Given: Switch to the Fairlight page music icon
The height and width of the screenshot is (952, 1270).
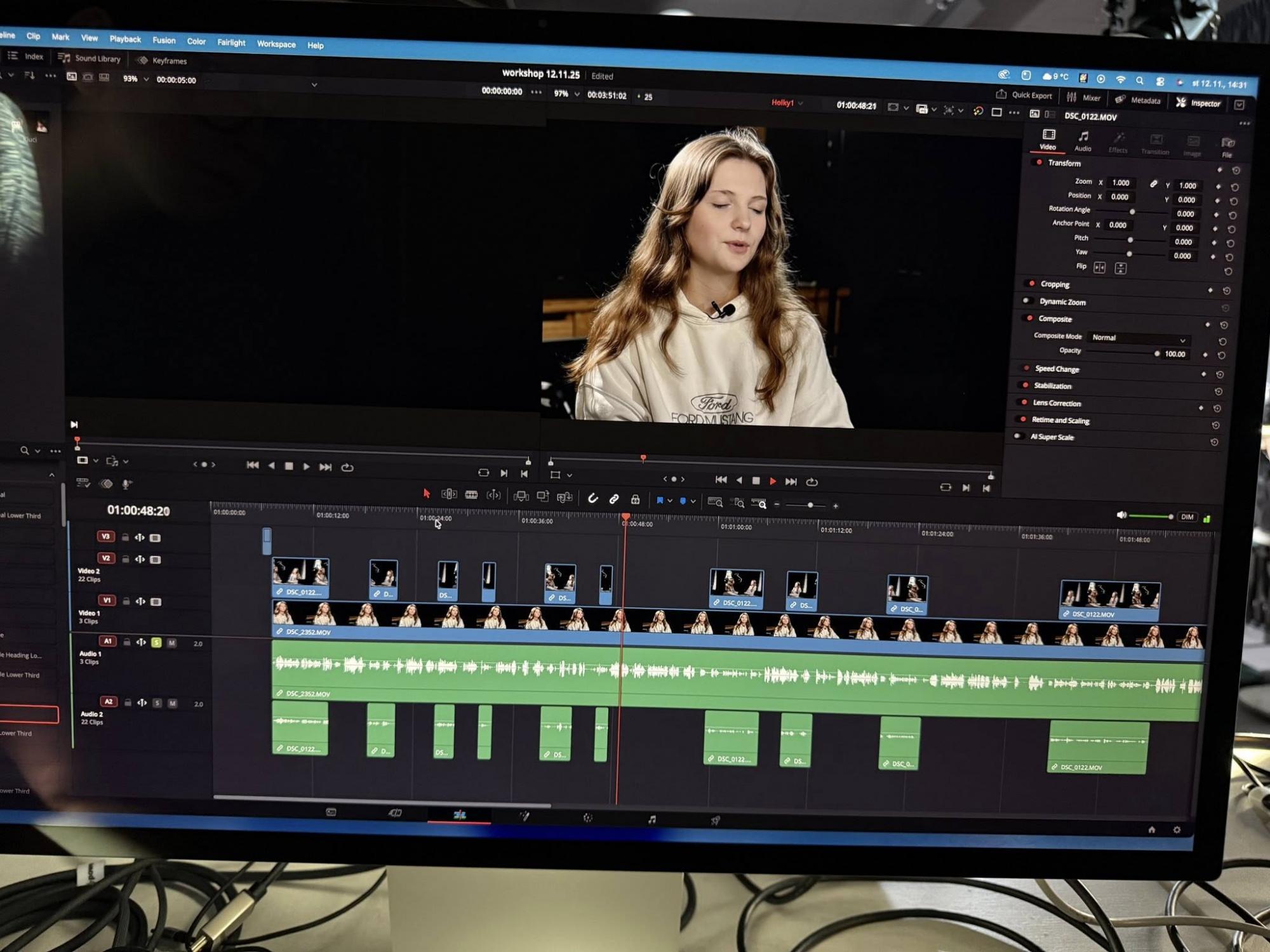Looking at the screenshot, I should pos(652,819).
